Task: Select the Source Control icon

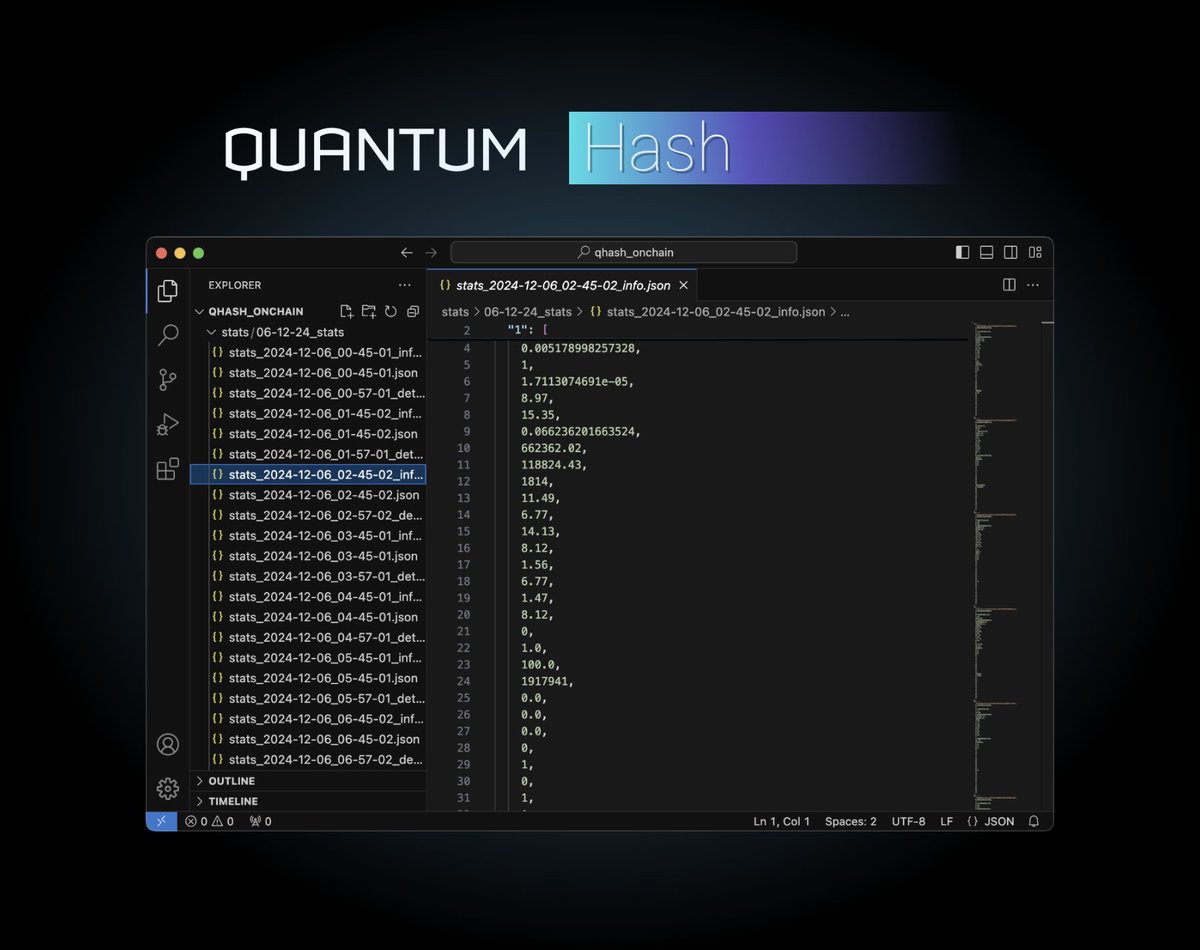Action: [x=167, y=380]
